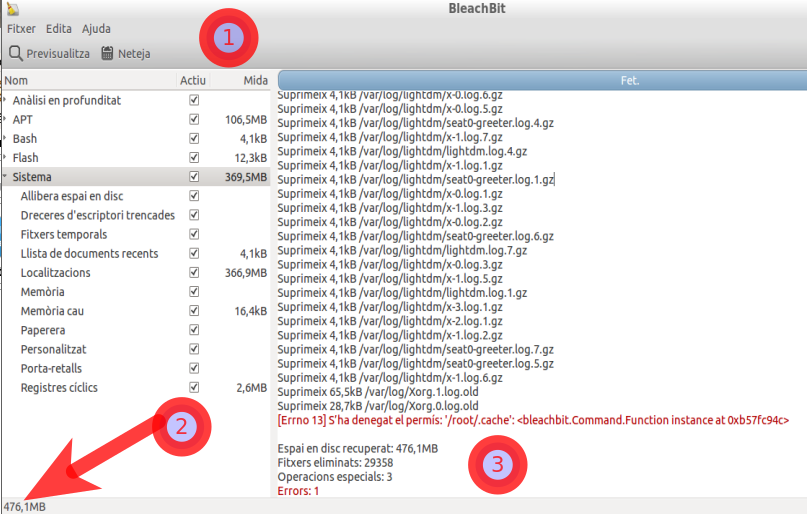Uncheck the Personalitzat option
The image size is (807, 514).
coord(194,349)
